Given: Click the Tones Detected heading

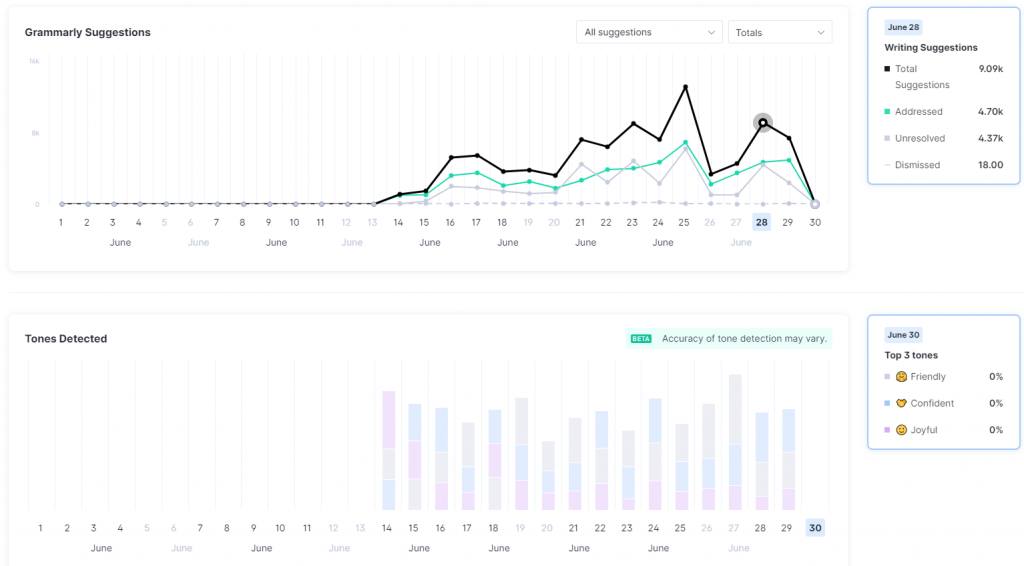Looking at the screenshot, I should (x=66, y=339).
